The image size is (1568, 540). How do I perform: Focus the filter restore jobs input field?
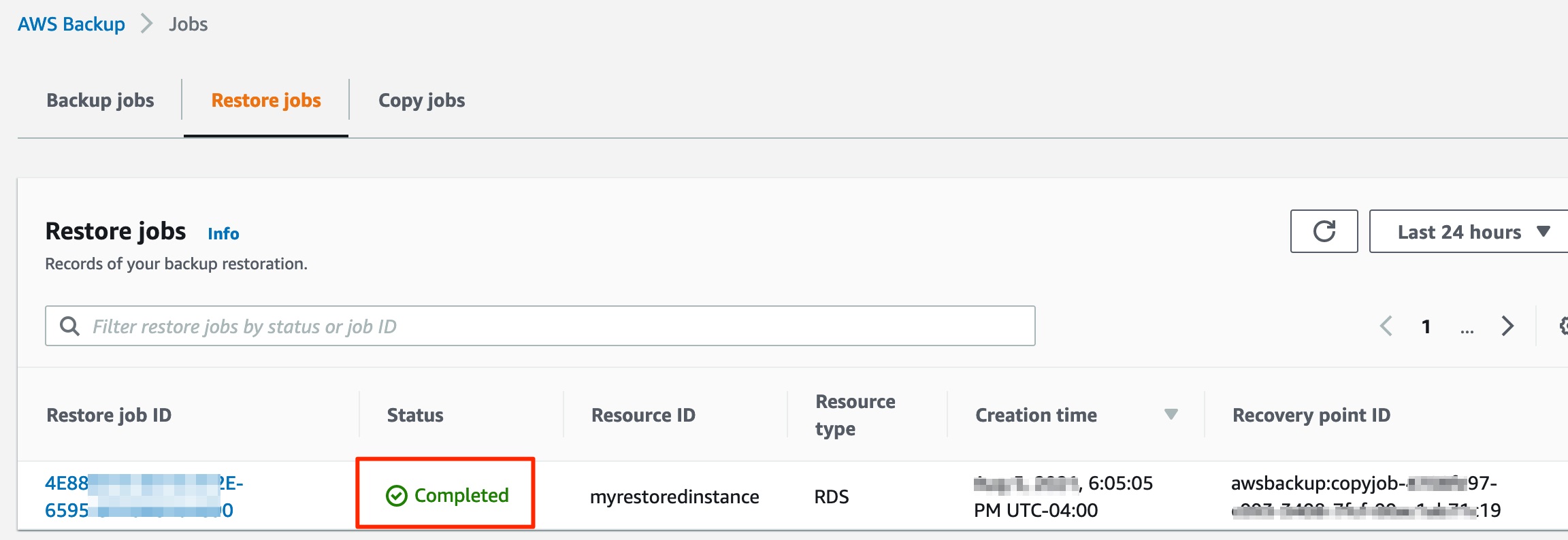click(x=540, y=326)
